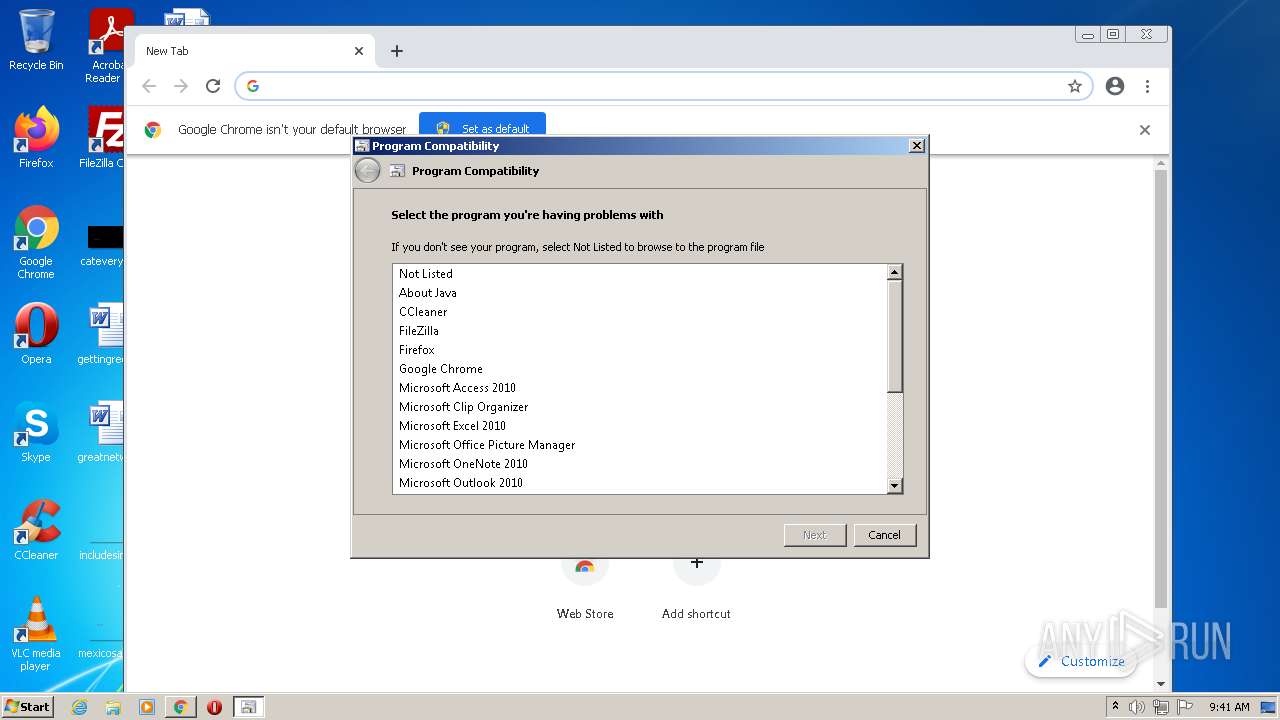Reload the Chrome page
The width and height of the screenshot is (1280, 720).
pyautogui.click(x=213, y=86)
